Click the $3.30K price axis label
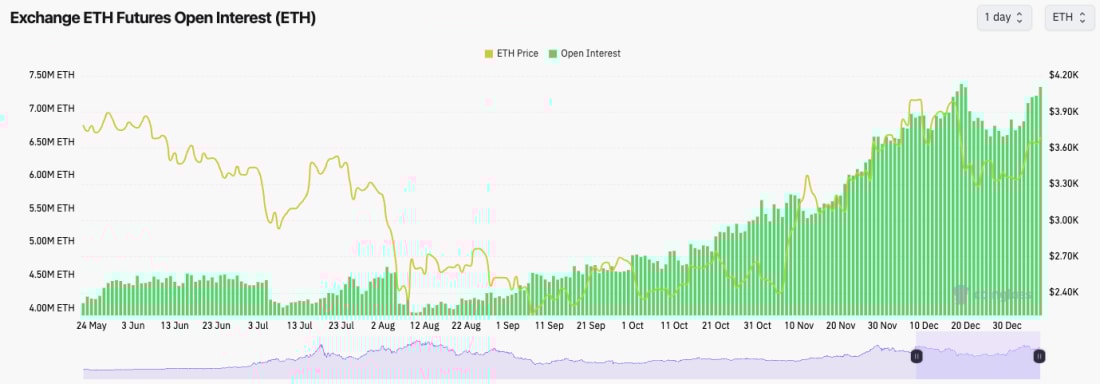Viewport: 1100px width, 384px height. [x=1063, y=183]
